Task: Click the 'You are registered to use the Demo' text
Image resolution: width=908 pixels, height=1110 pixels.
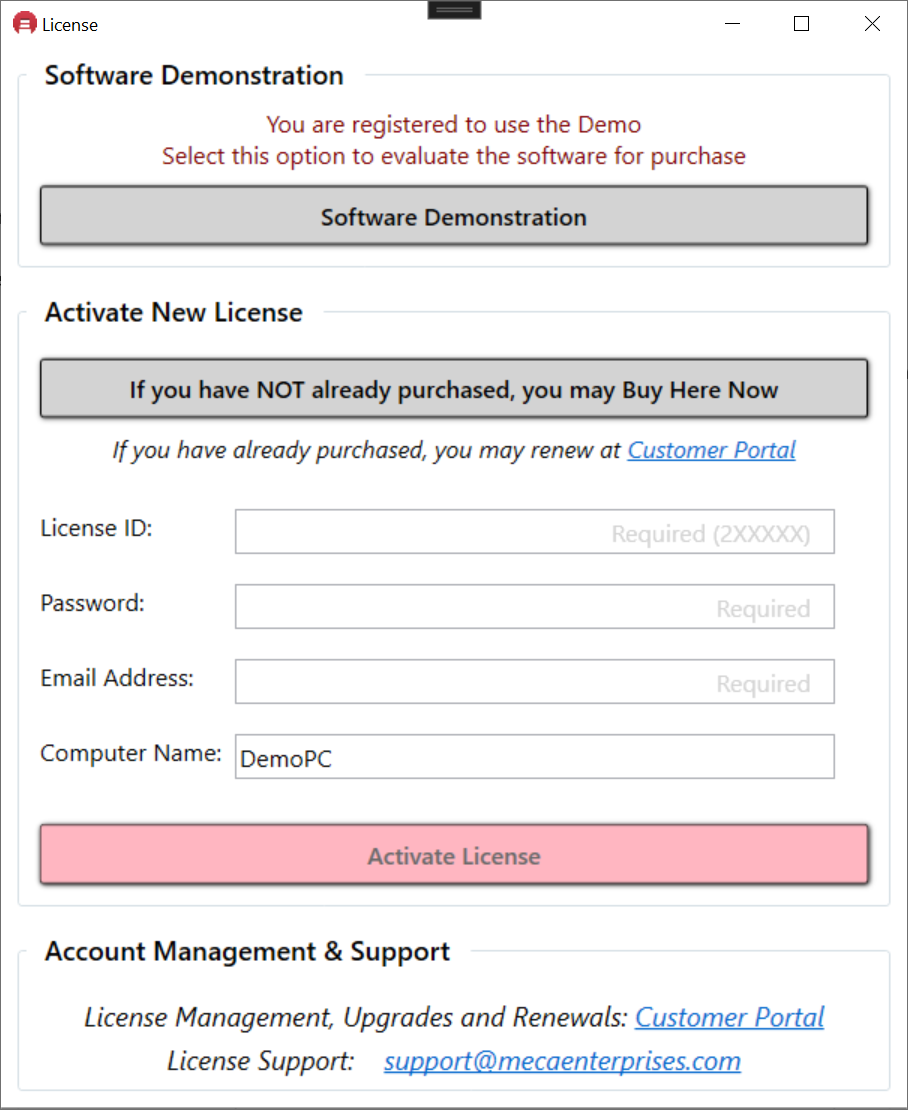Action: tap(454, 125)
